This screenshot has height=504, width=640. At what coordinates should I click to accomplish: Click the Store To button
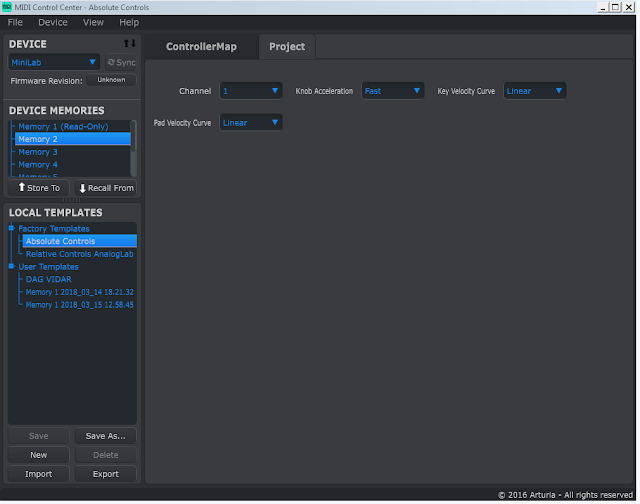click(x=39, y=188)
